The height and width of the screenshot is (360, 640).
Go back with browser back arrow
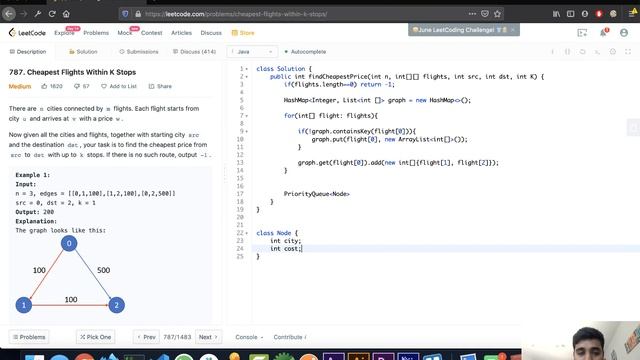tap(9, 14)
